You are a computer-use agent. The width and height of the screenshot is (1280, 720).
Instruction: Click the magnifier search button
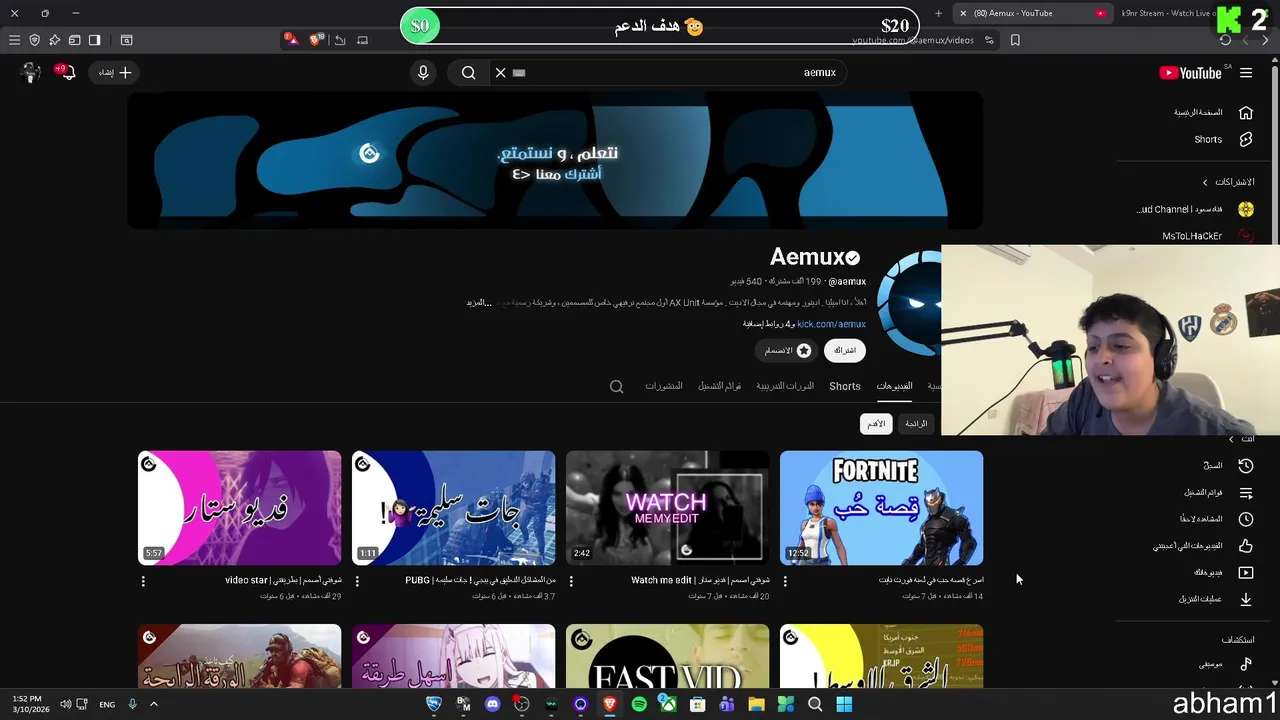coord(468,72)
